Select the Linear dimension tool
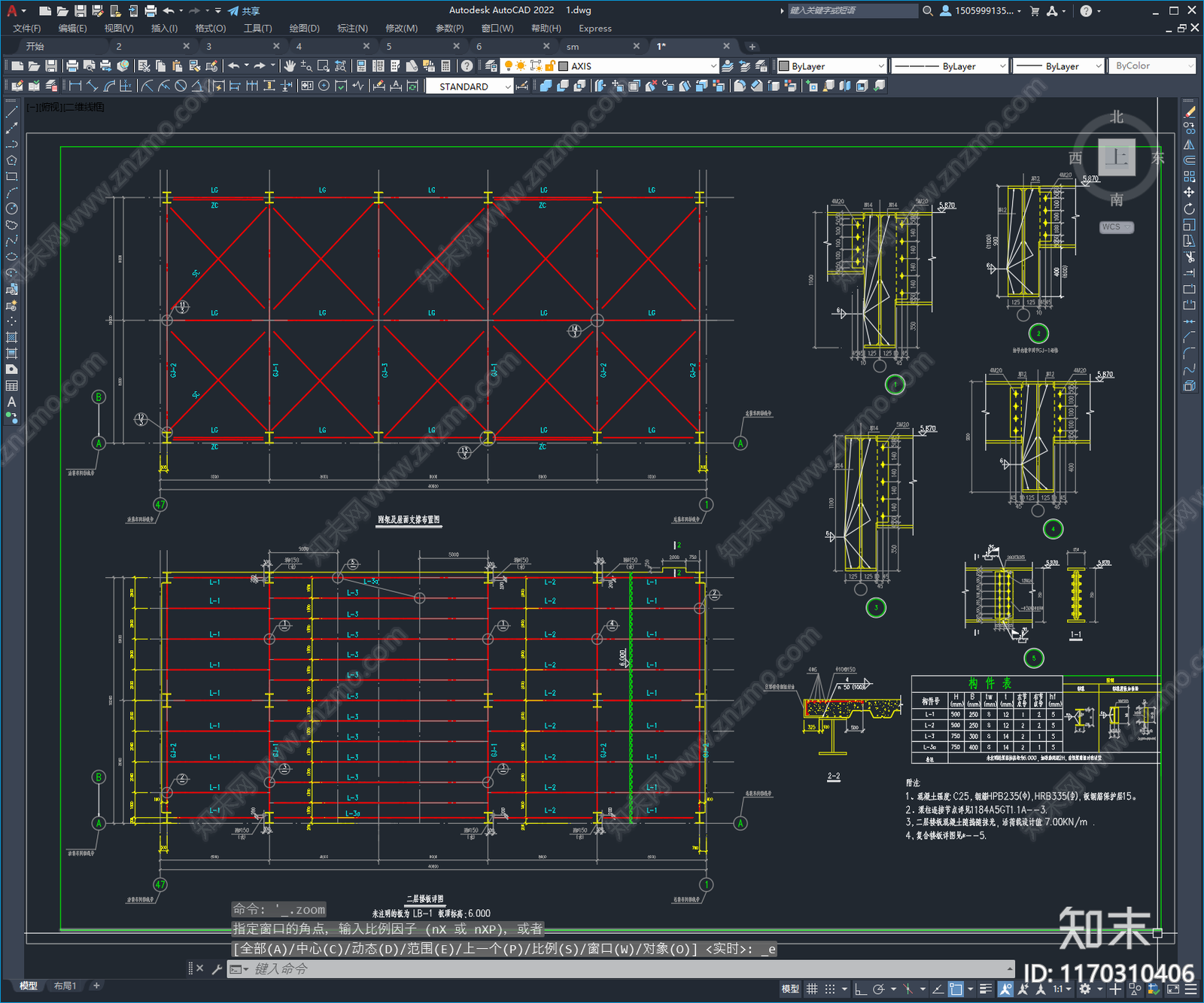Viewport: 1204px width, 1003px height. point(75,87)
